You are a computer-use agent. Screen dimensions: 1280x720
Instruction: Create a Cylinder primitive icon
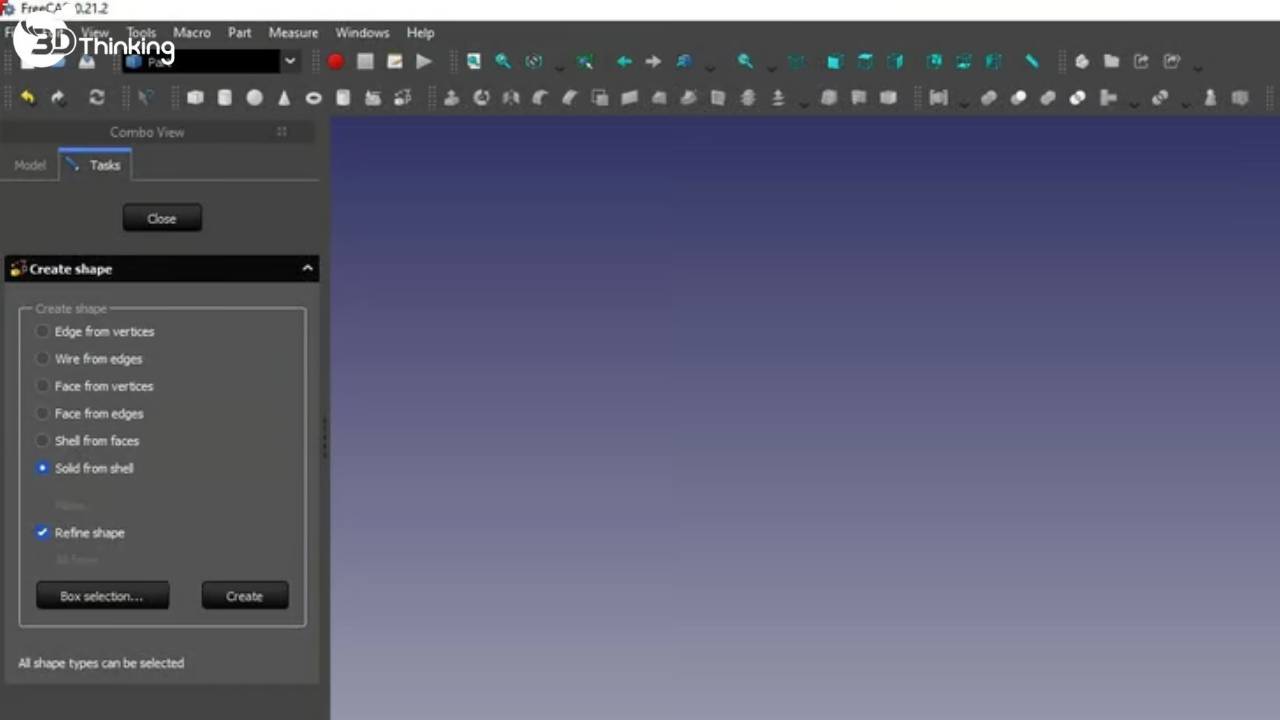click(225, 98)
